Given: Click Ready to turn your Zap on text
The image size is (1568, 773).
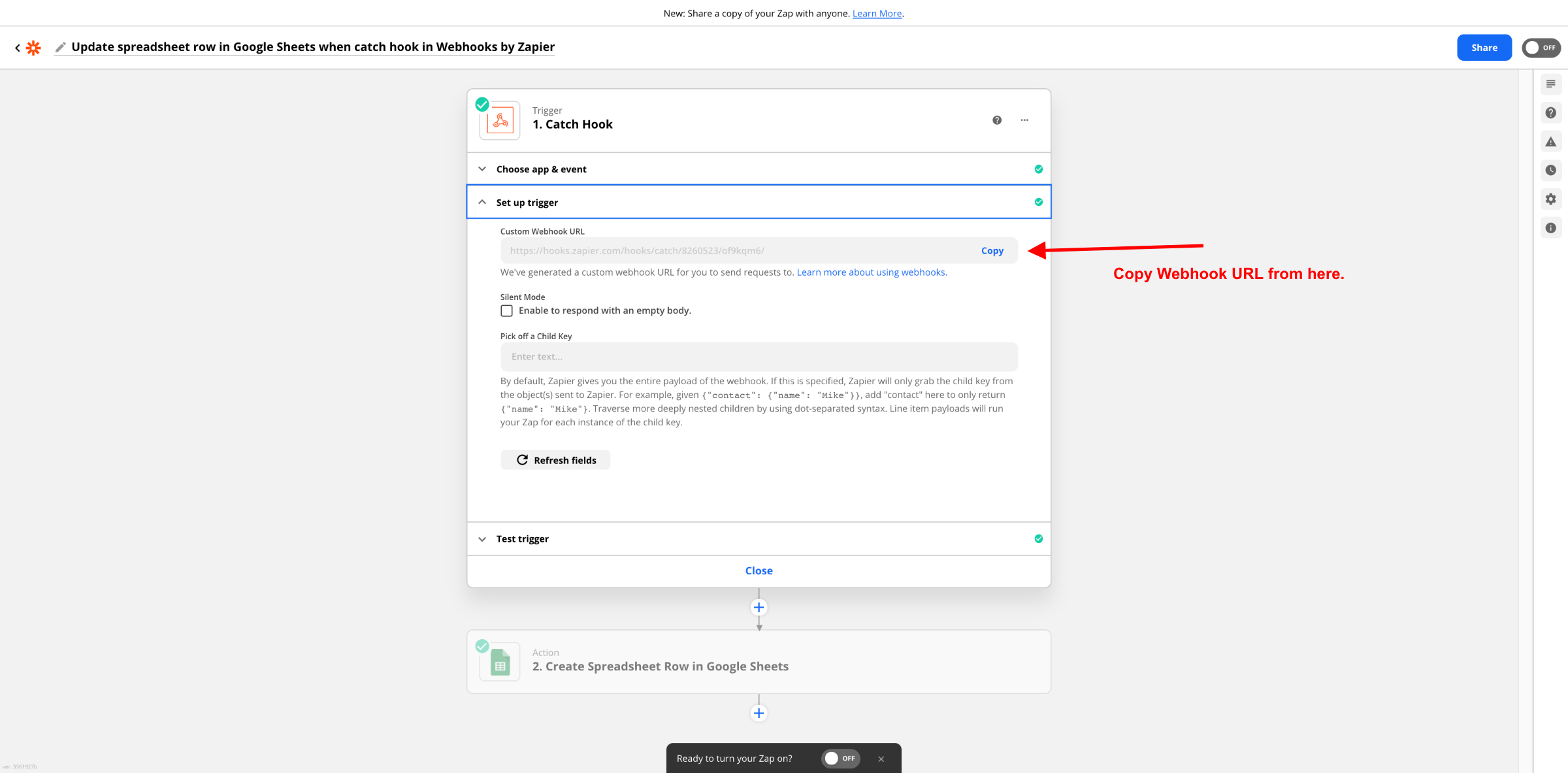Looking at the screenshot, I should point(734,759).
